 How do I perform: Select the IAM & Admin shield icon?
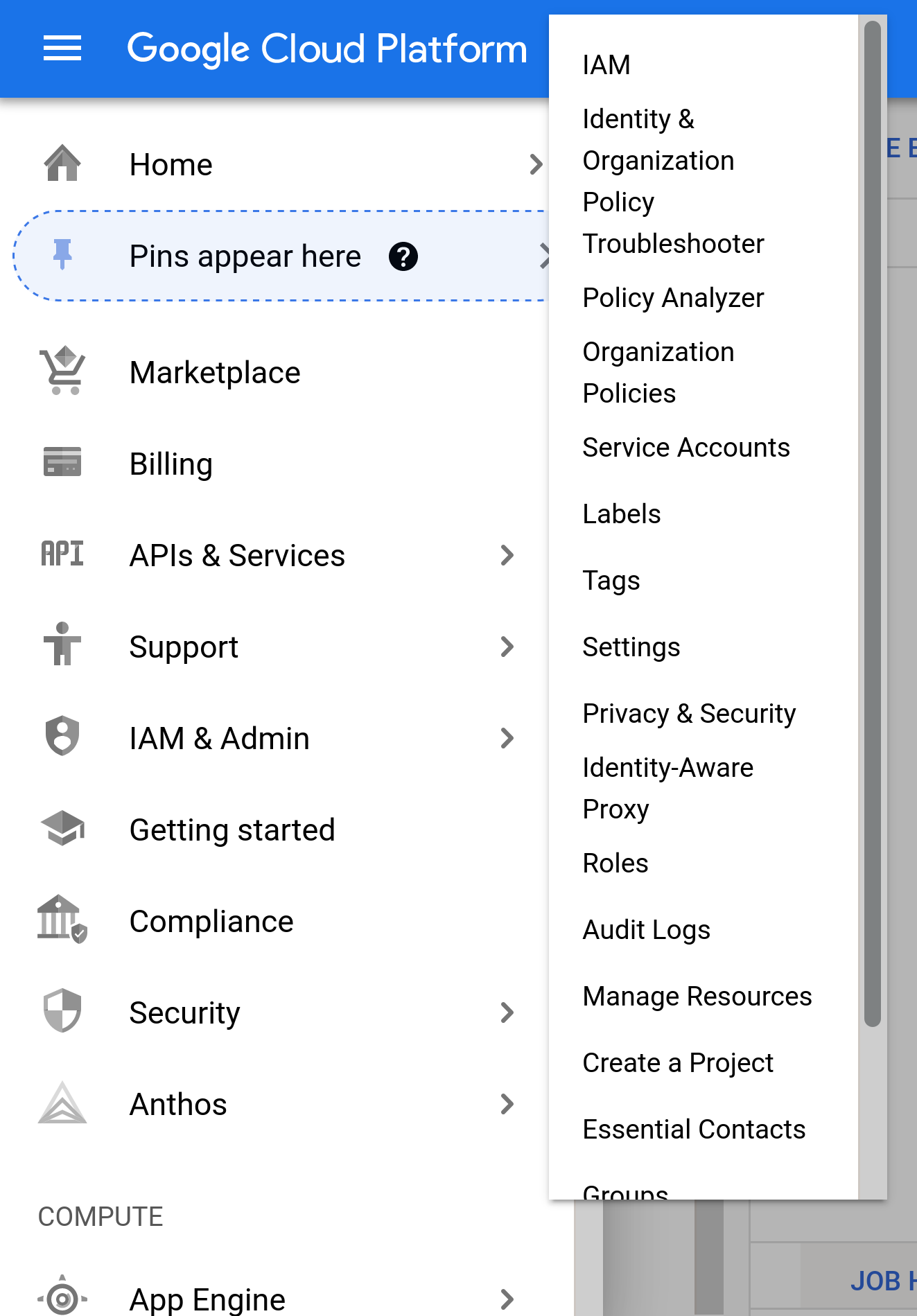[62, 737]
